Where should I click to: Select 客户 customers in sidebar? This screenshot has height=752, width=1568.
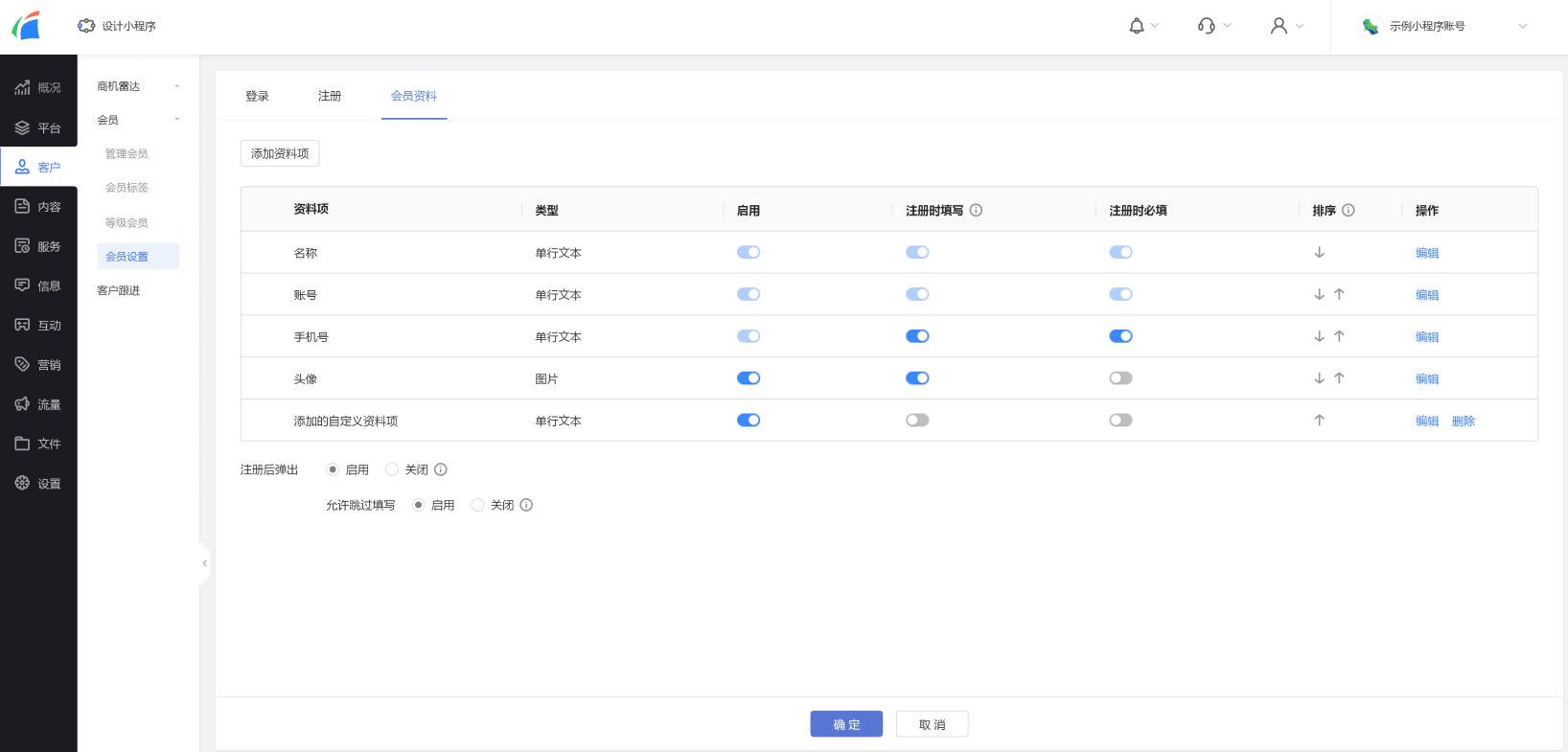[x=38, y=167]
